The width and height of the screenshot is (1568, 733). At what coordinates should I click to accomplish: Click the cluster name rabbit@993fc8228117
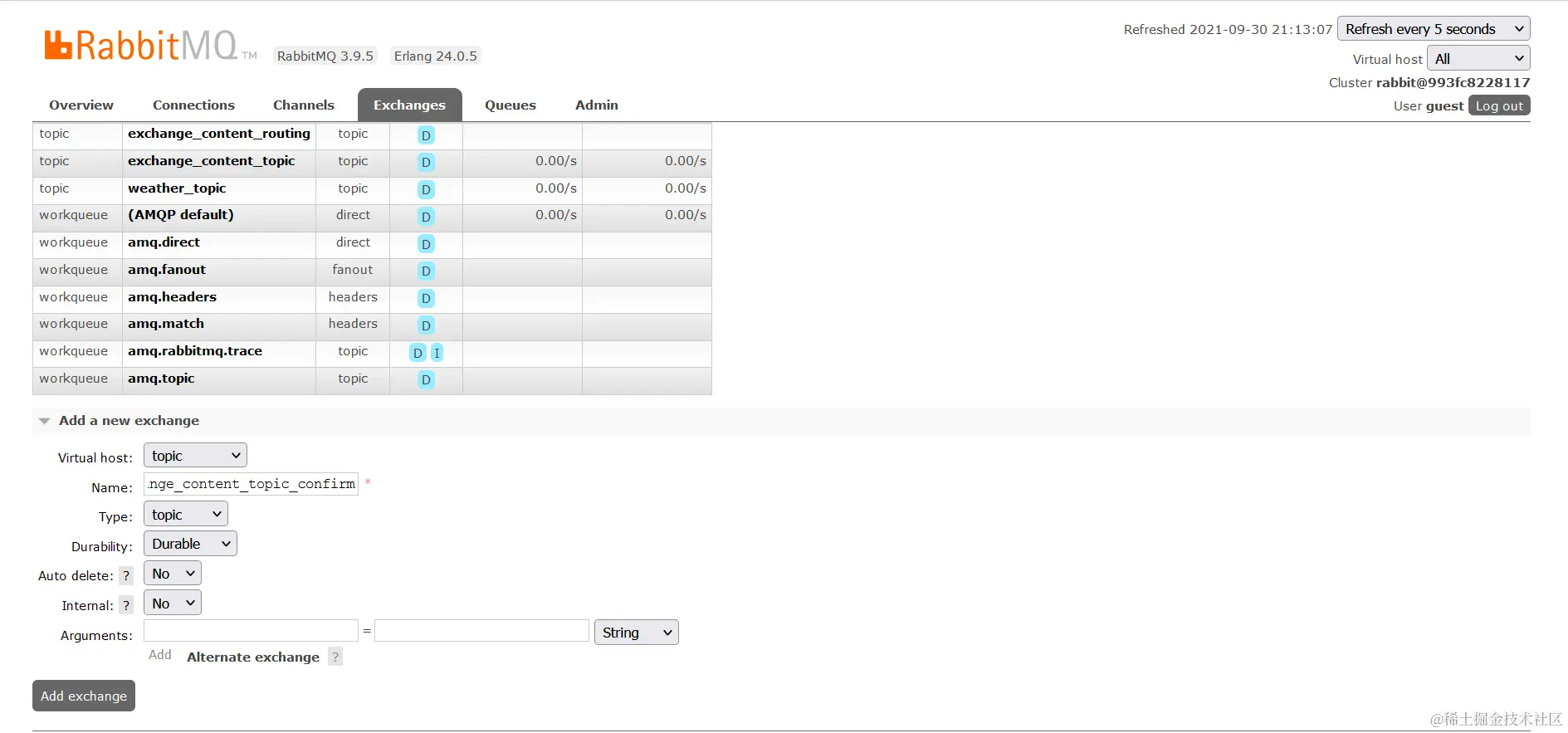(1453, 82)
